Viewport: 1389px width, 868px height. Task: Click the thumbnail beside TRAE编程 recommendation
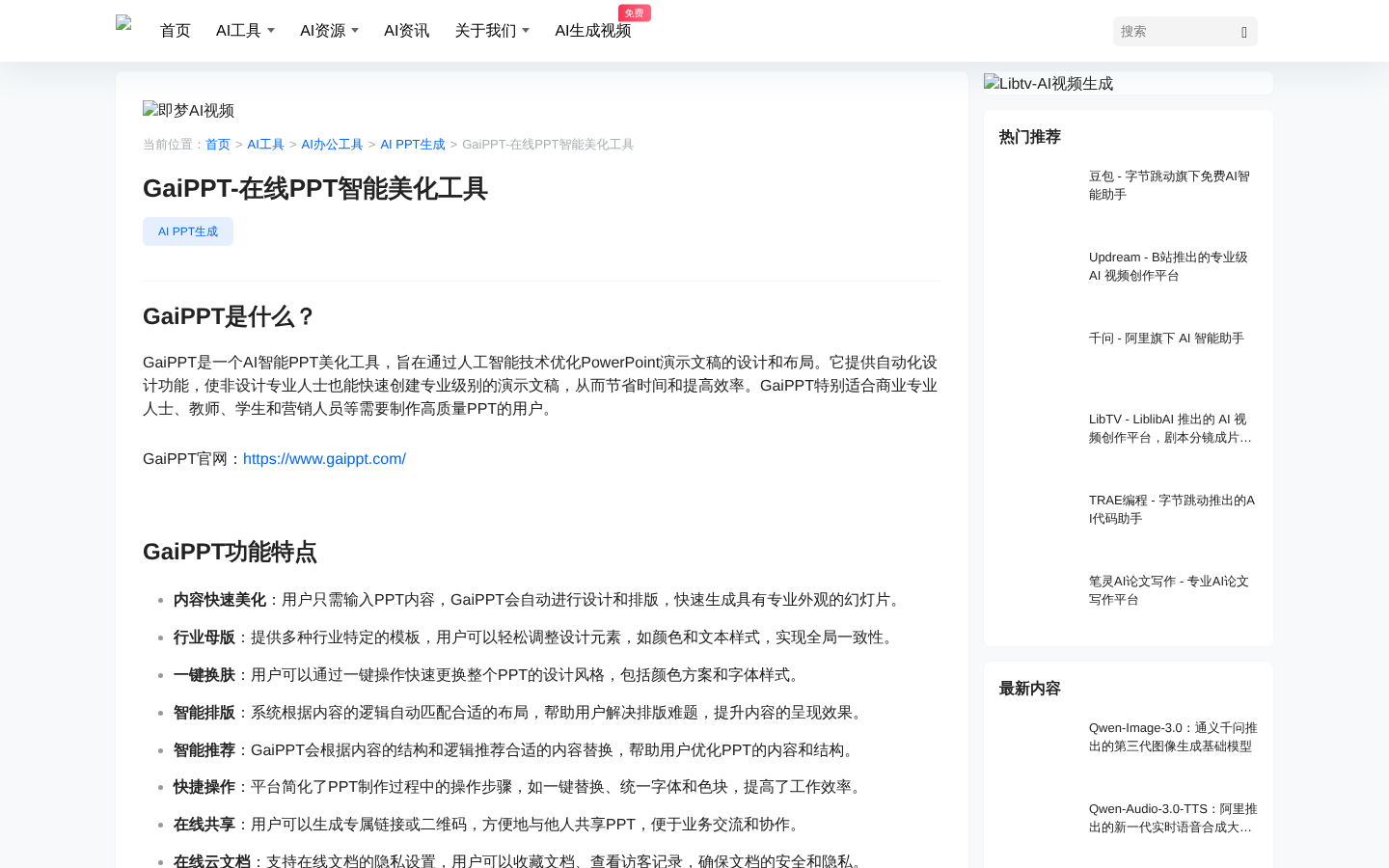tap(1038, 517)
